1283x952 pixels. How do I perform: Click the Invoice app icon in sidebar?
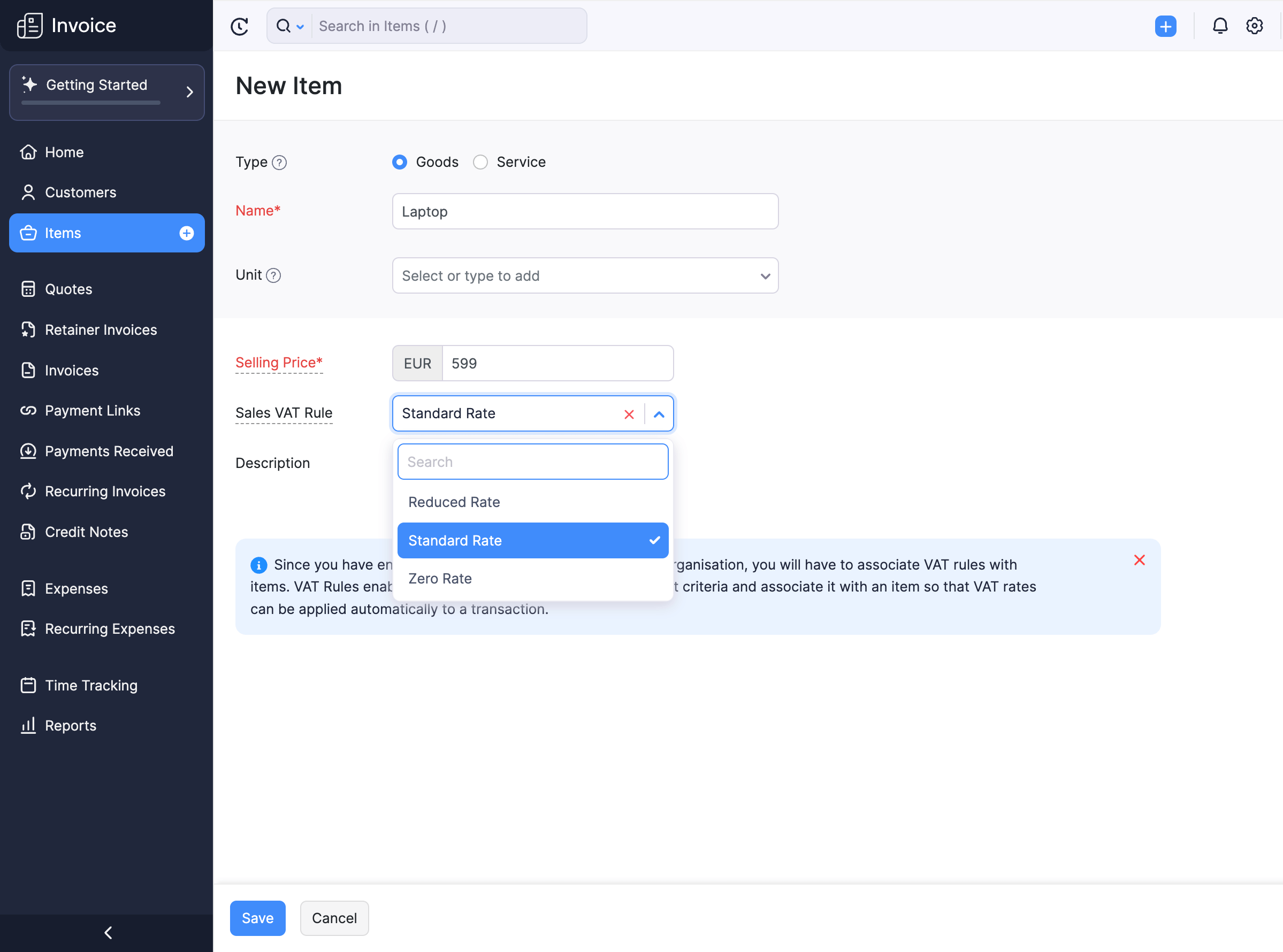pyautogui.click(x=30, y=25)
